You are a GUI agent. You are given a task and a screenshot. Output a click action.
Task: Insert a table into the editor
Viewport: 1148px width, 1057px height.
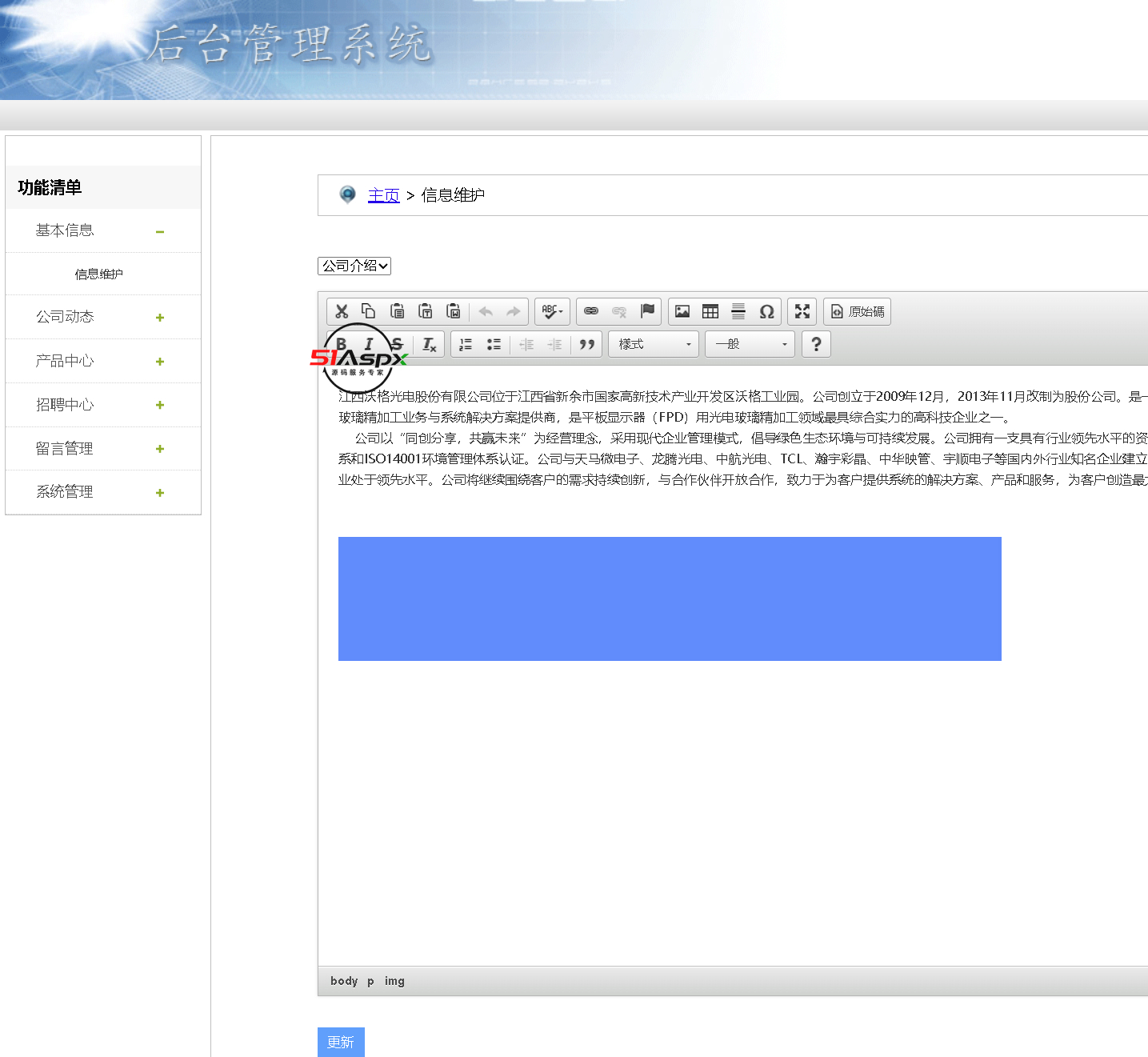(710, 311)
